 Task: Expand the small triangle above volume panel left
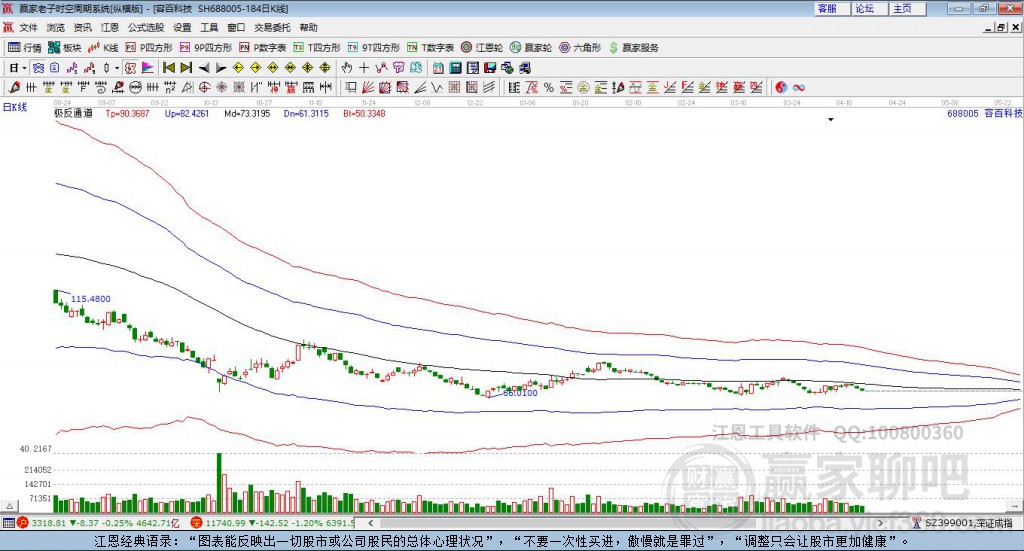click(x=9, y=506)
